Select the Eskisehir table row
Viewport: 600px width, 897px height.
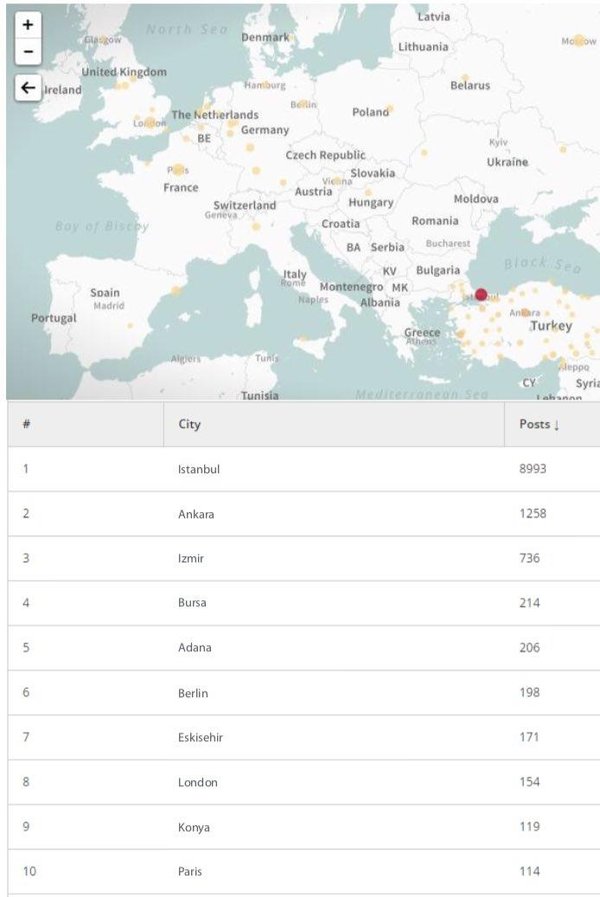click(x=304, y=737)
